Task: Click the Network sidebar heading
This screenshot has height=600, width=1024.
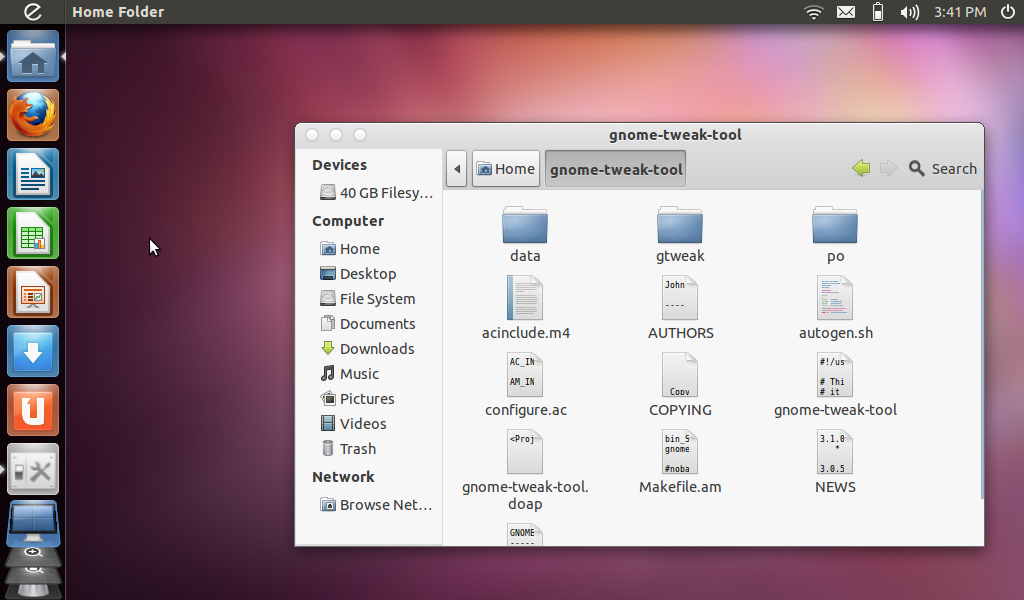Action: coord(343,477)
